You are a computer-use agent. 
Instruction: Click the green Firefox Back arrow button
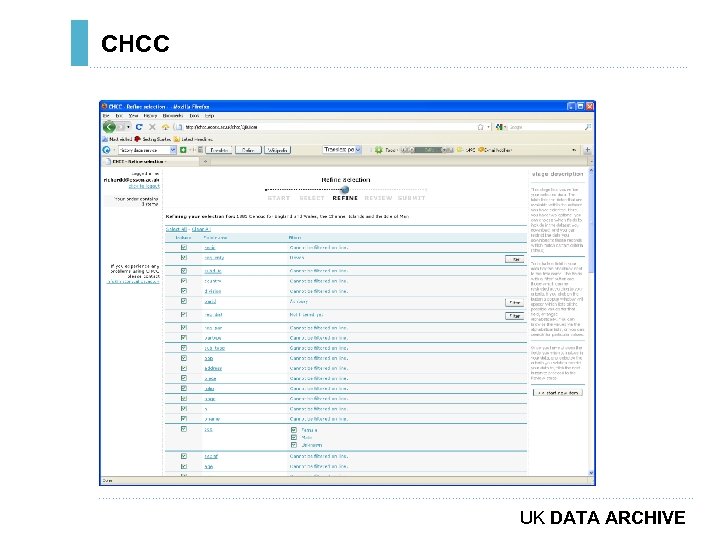(109, 127)
